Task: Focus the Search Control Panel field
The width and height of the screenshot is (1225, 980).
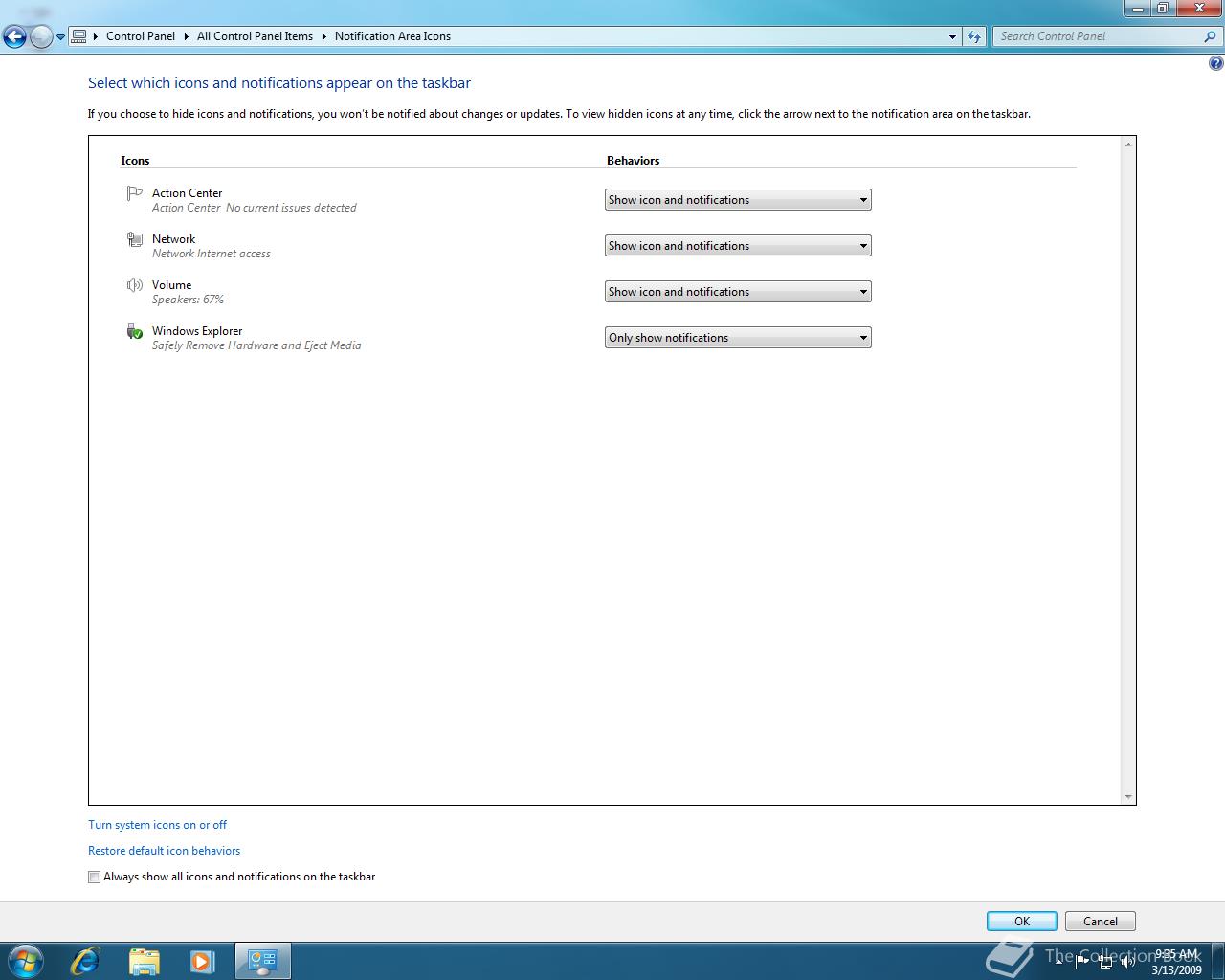Action: click(x=1096, y=36)
